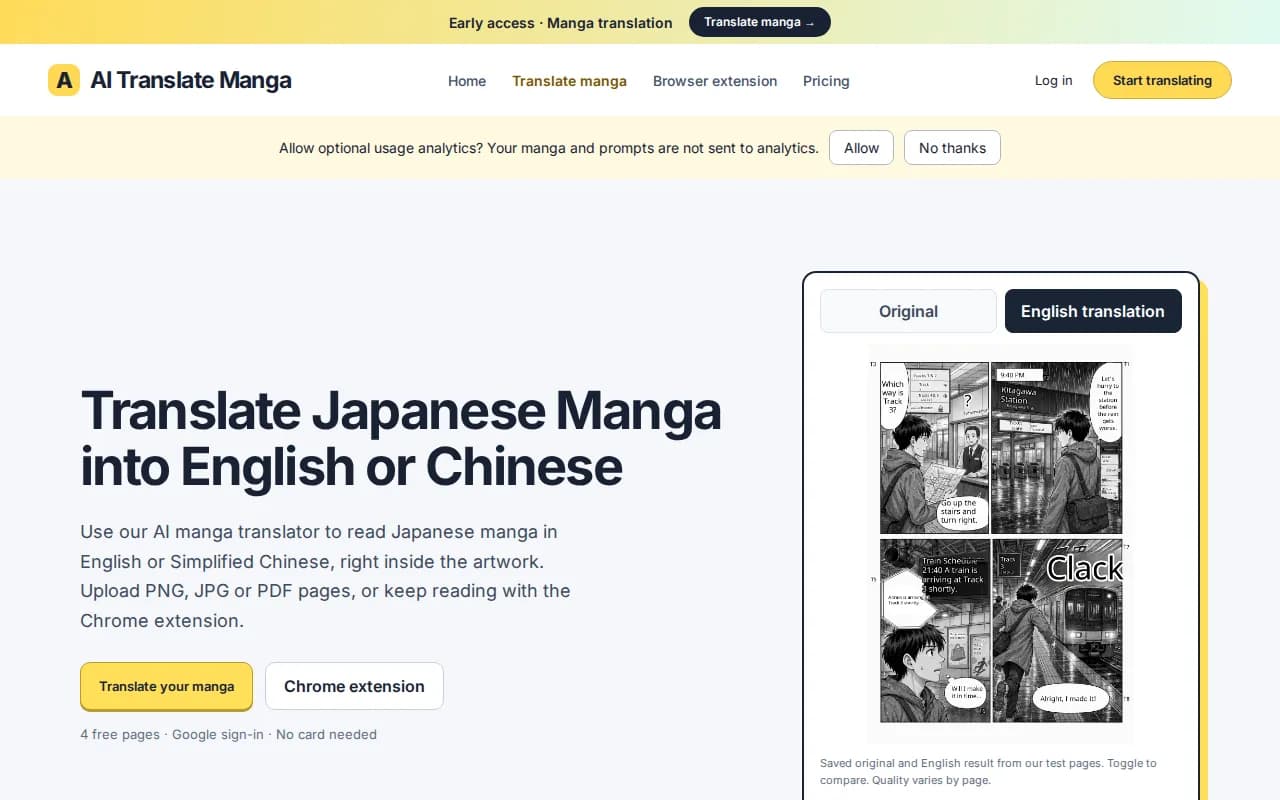Click the Translate your manga button

click(x=166, y=686)
